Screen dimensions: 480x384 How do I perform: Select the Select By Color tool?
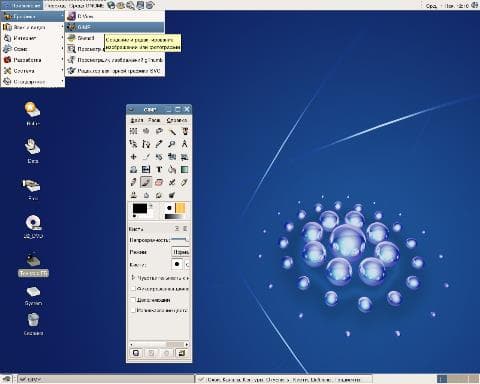(184, 131)
